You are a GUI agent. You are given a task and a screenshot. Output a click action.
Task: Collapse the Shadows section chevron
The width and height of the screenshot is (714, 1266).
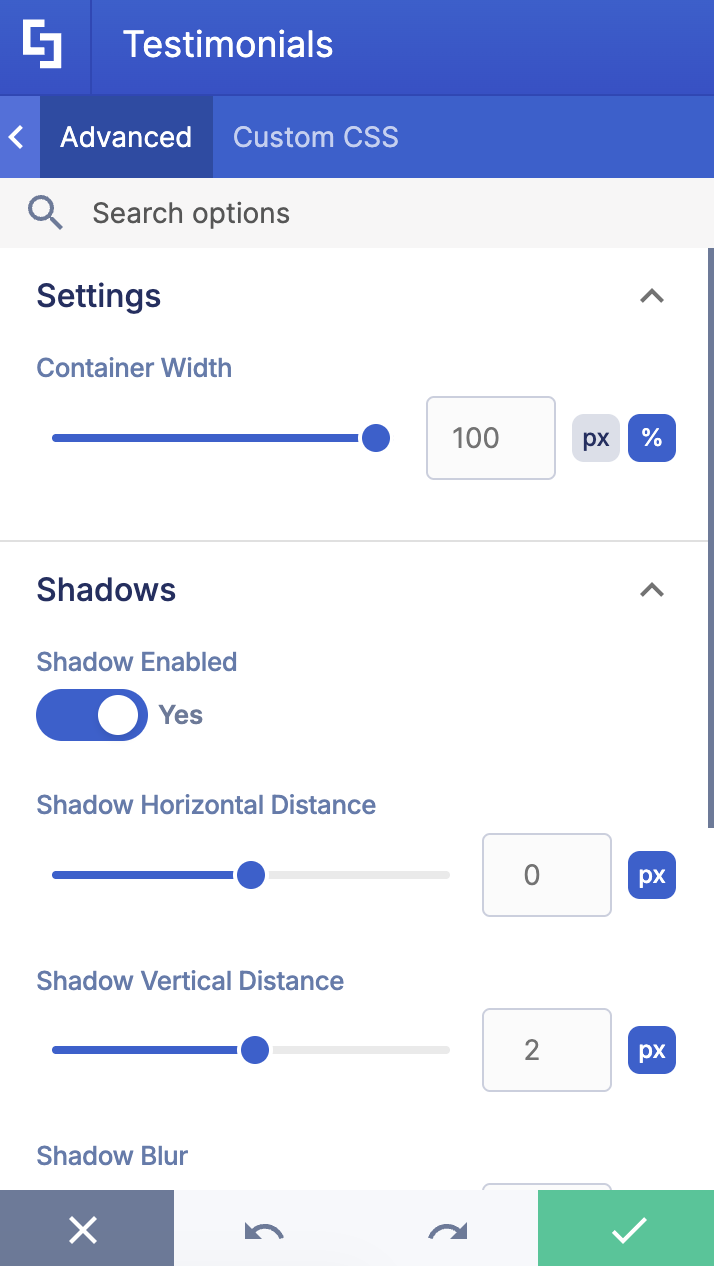(x=651, y=590)
